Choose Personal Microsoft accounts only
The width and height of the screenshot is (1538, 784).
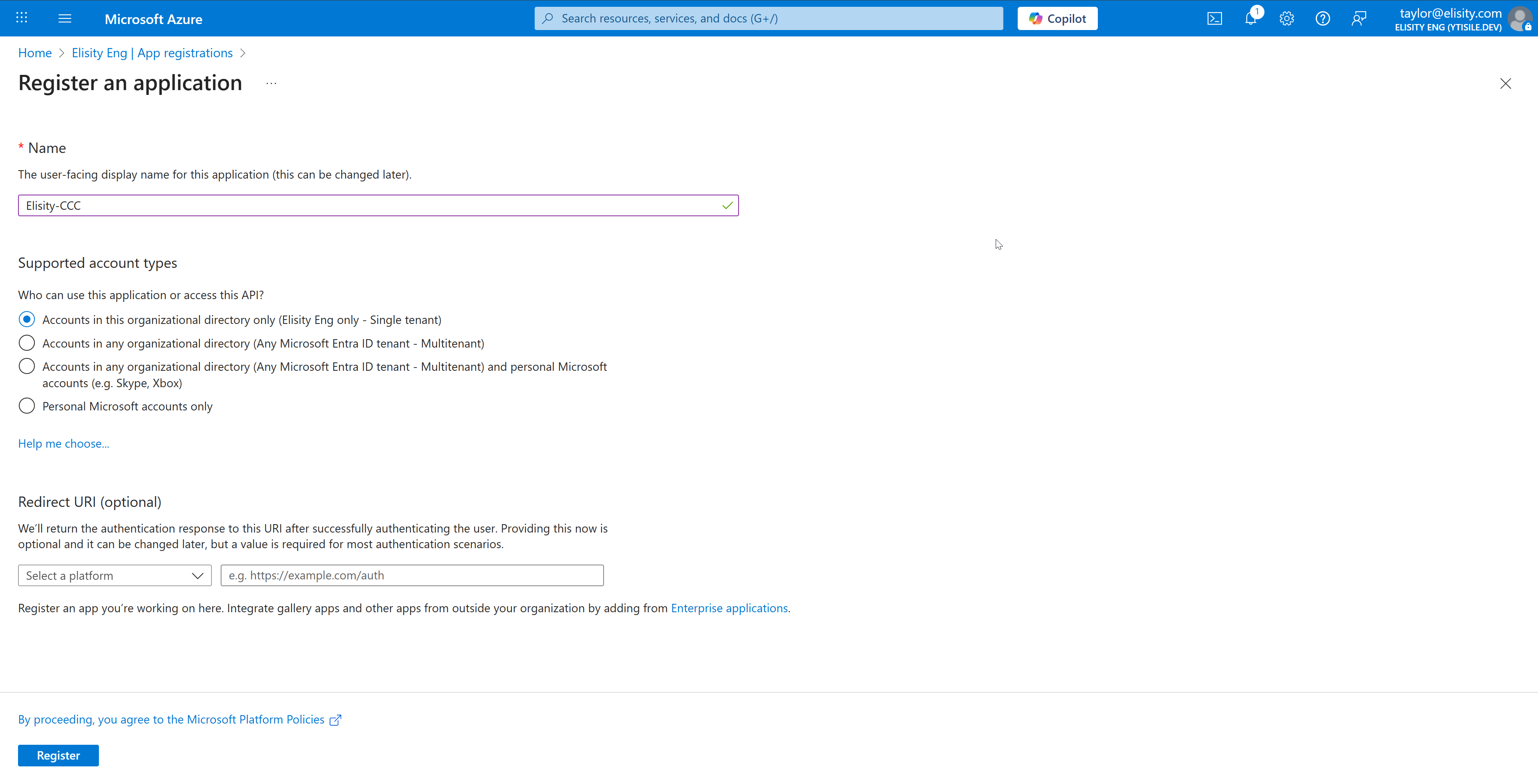(x=27, y=406)
